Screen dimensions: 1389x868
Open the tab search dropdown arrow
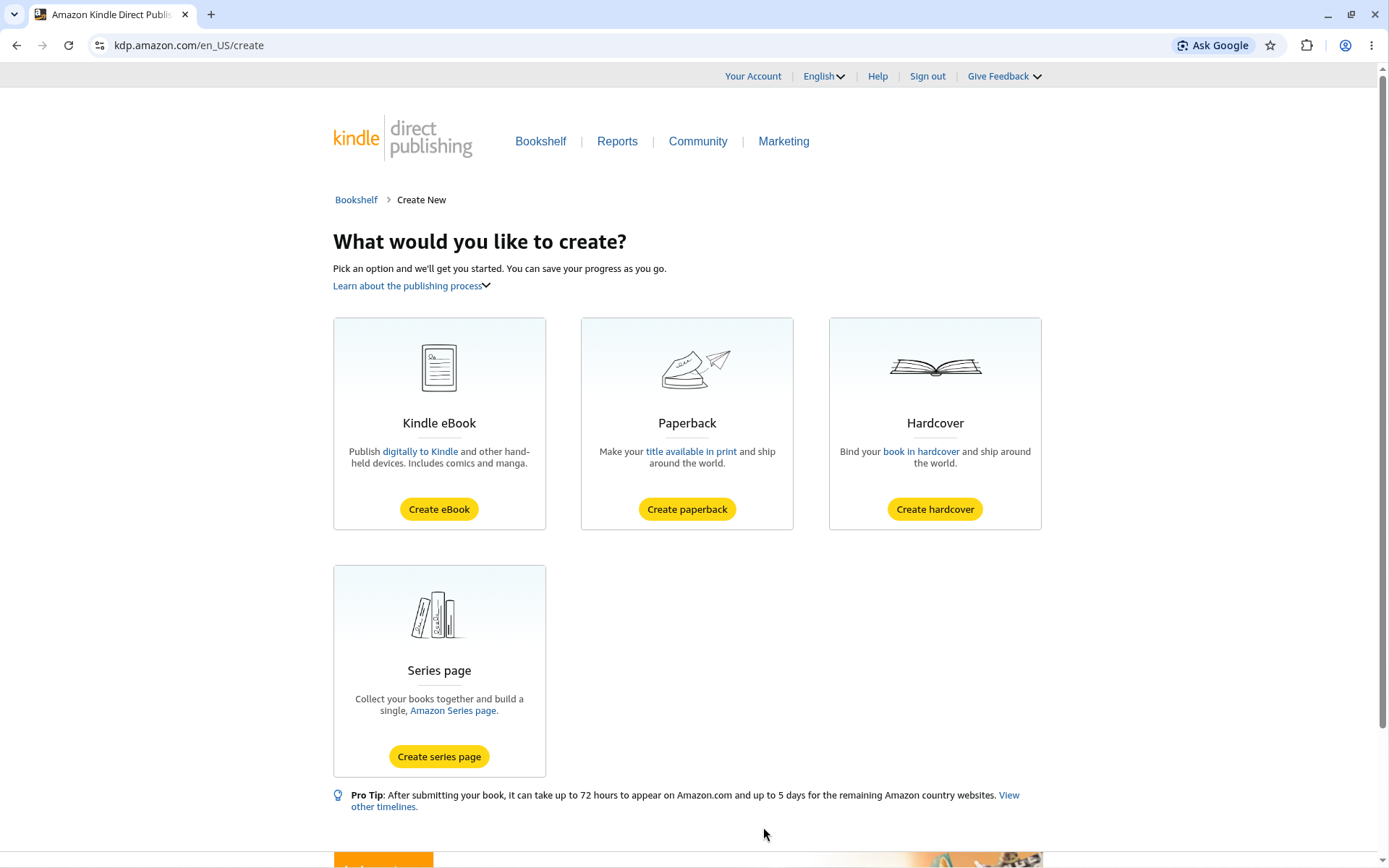tap(14, 14)
